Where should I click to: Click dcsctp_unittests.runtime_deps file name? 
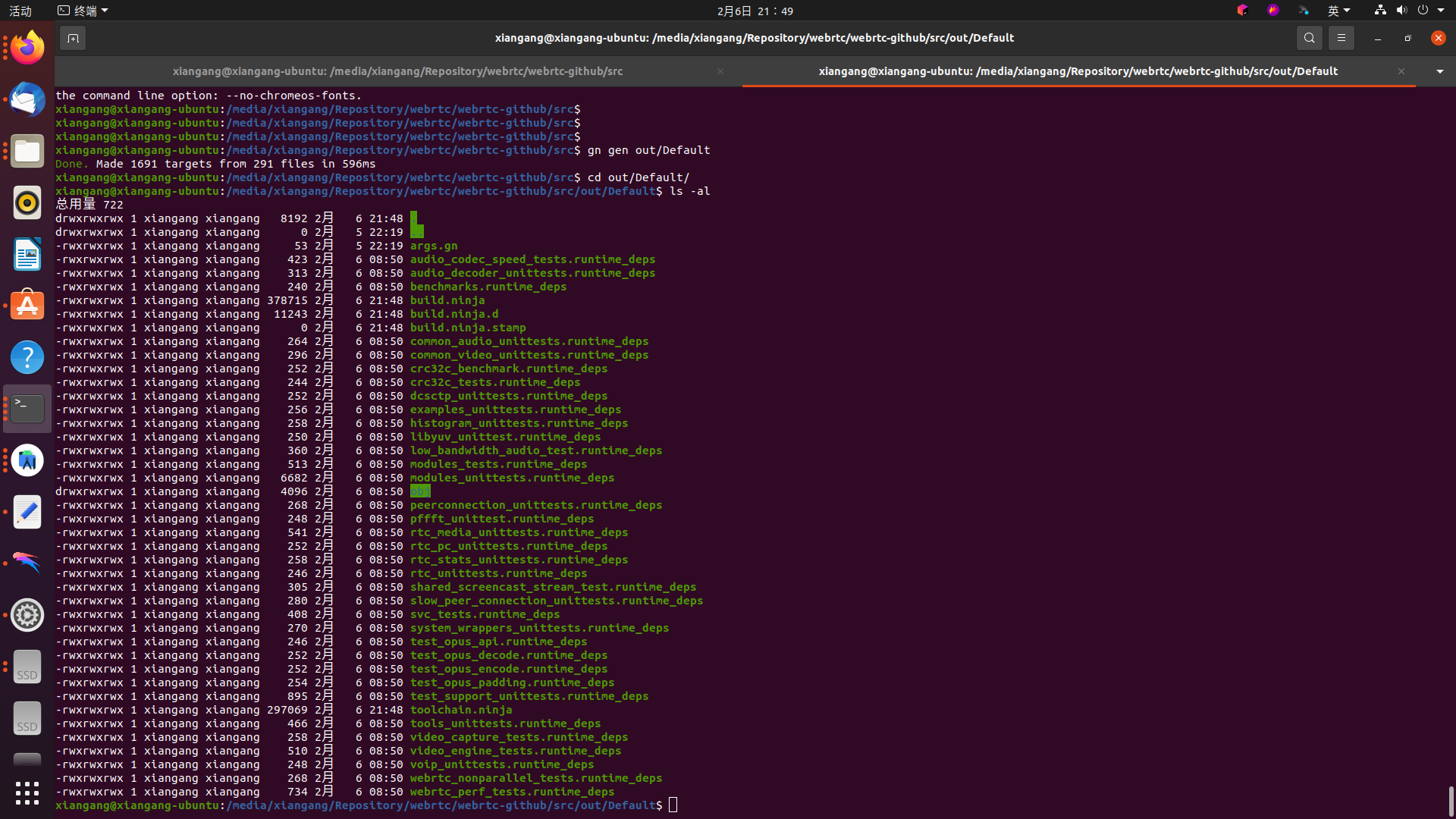coord(509,396)
